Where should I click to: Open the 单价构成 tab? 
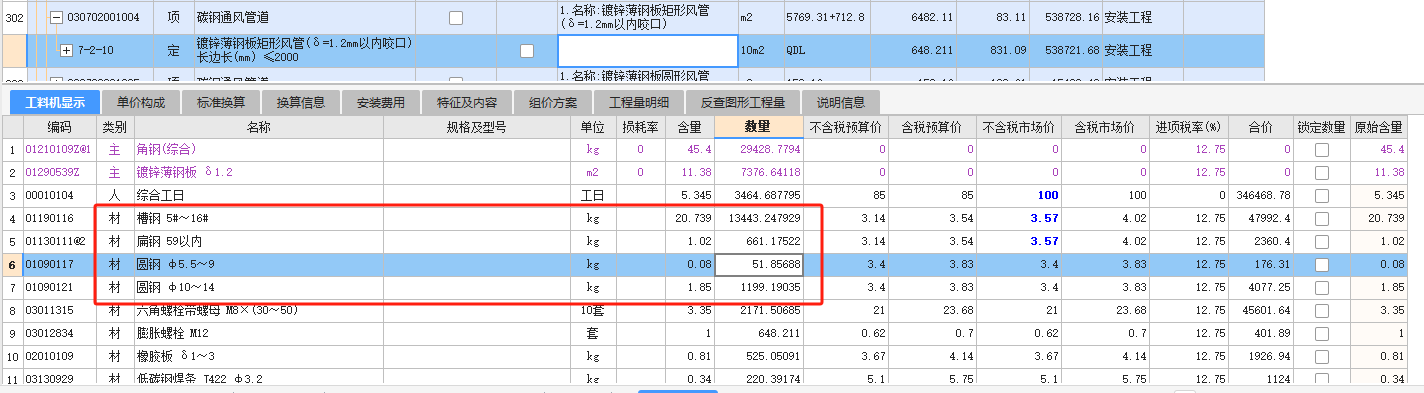(x=141, y=101)
